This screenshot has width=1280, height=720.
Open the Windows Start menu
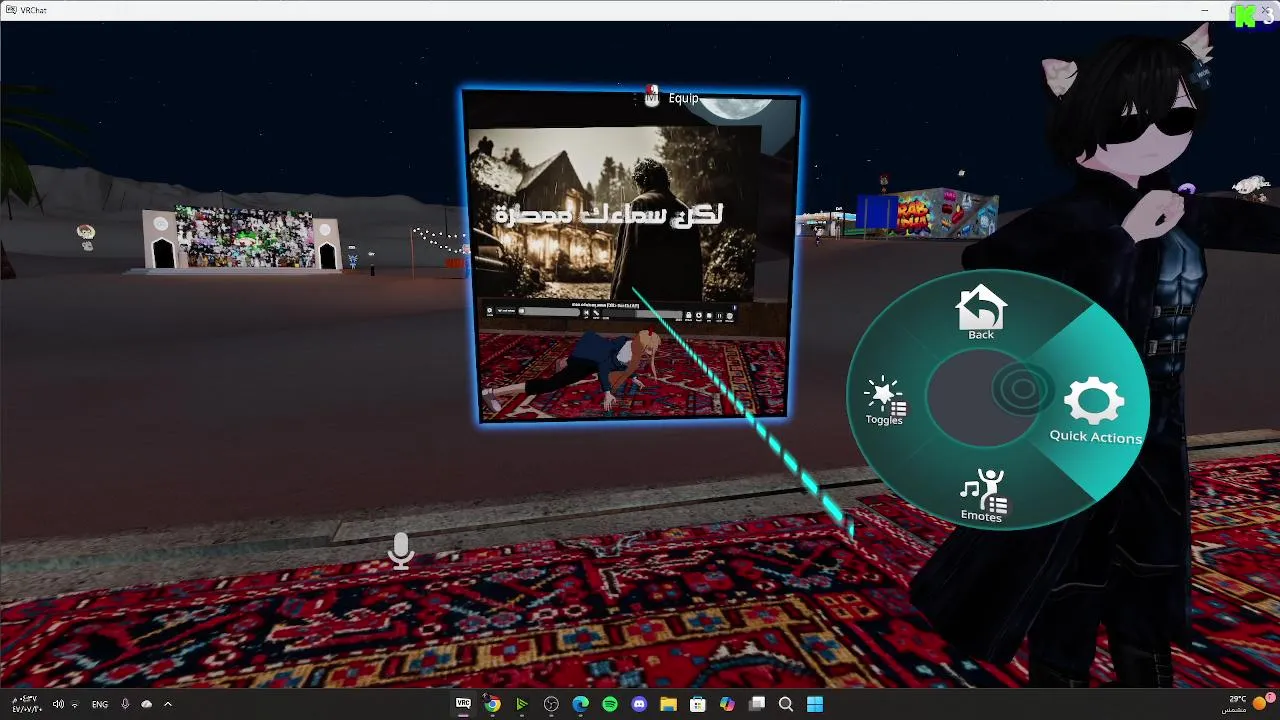[x=815, y=704]
